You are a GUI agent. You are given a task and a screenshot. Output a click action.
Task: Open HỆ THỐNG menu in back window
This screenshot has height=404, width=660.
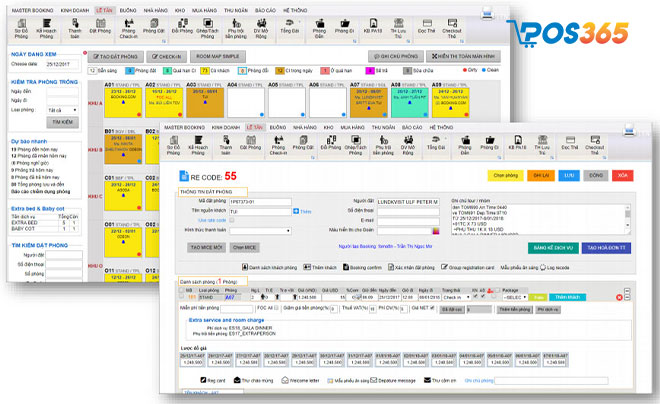(x=295, y=10)
